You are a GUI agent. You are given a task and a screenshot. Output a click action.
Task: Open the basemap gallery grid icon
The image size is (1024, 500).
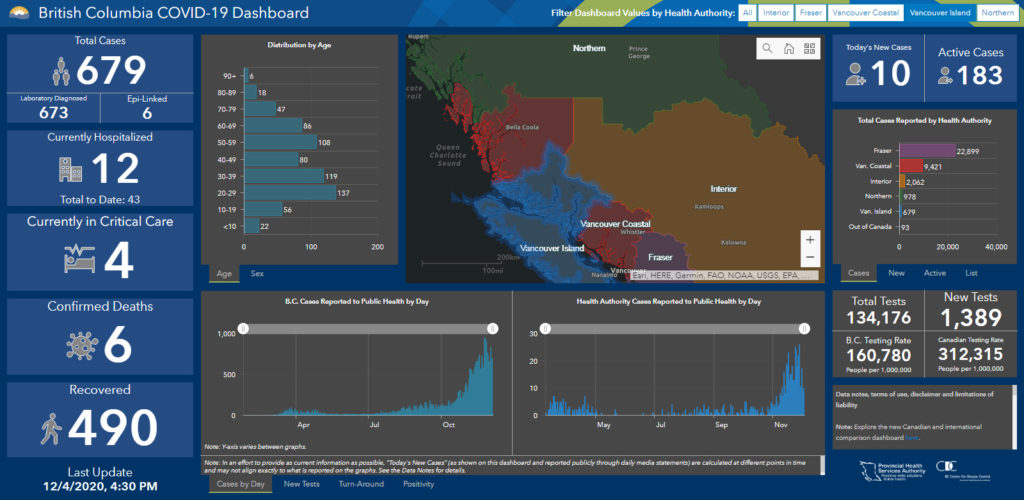coord(810,48)
